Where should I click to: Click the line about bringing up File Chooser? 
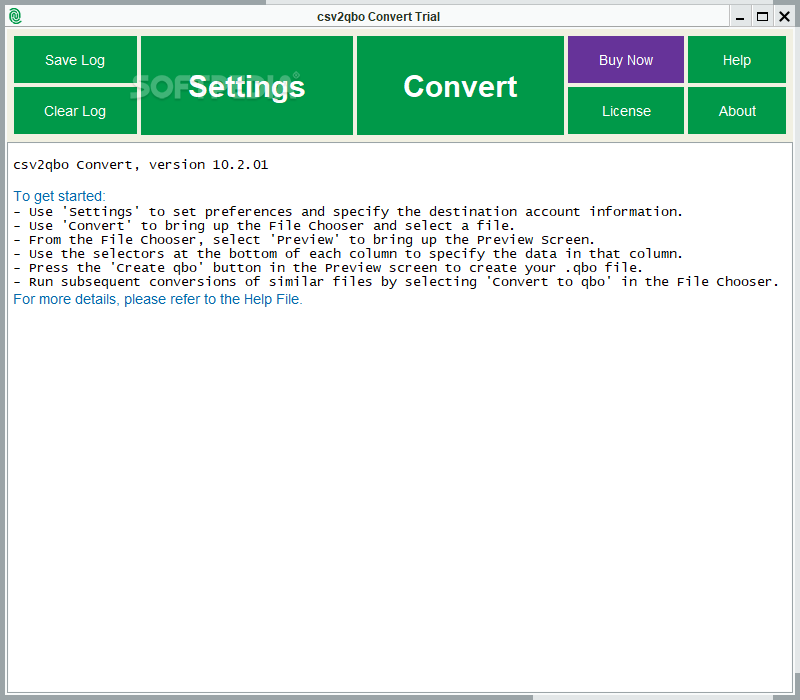tap(264, 226)
